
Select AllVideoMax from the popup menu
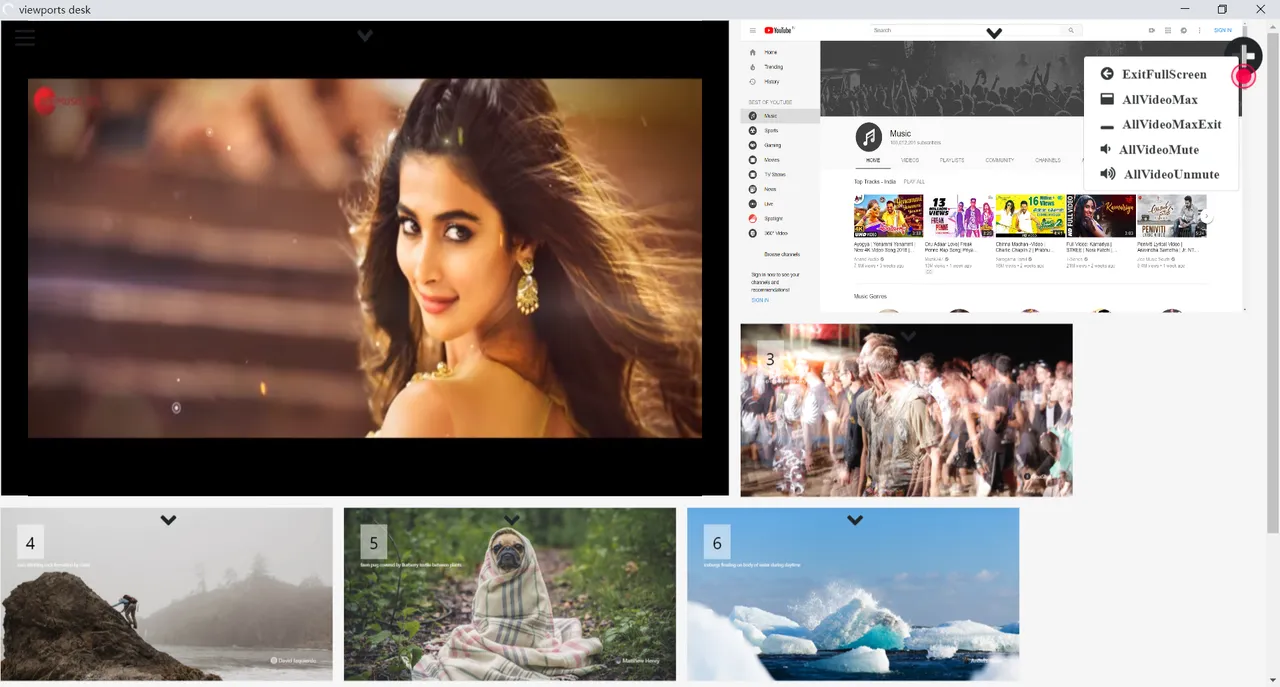(1159, 100)
